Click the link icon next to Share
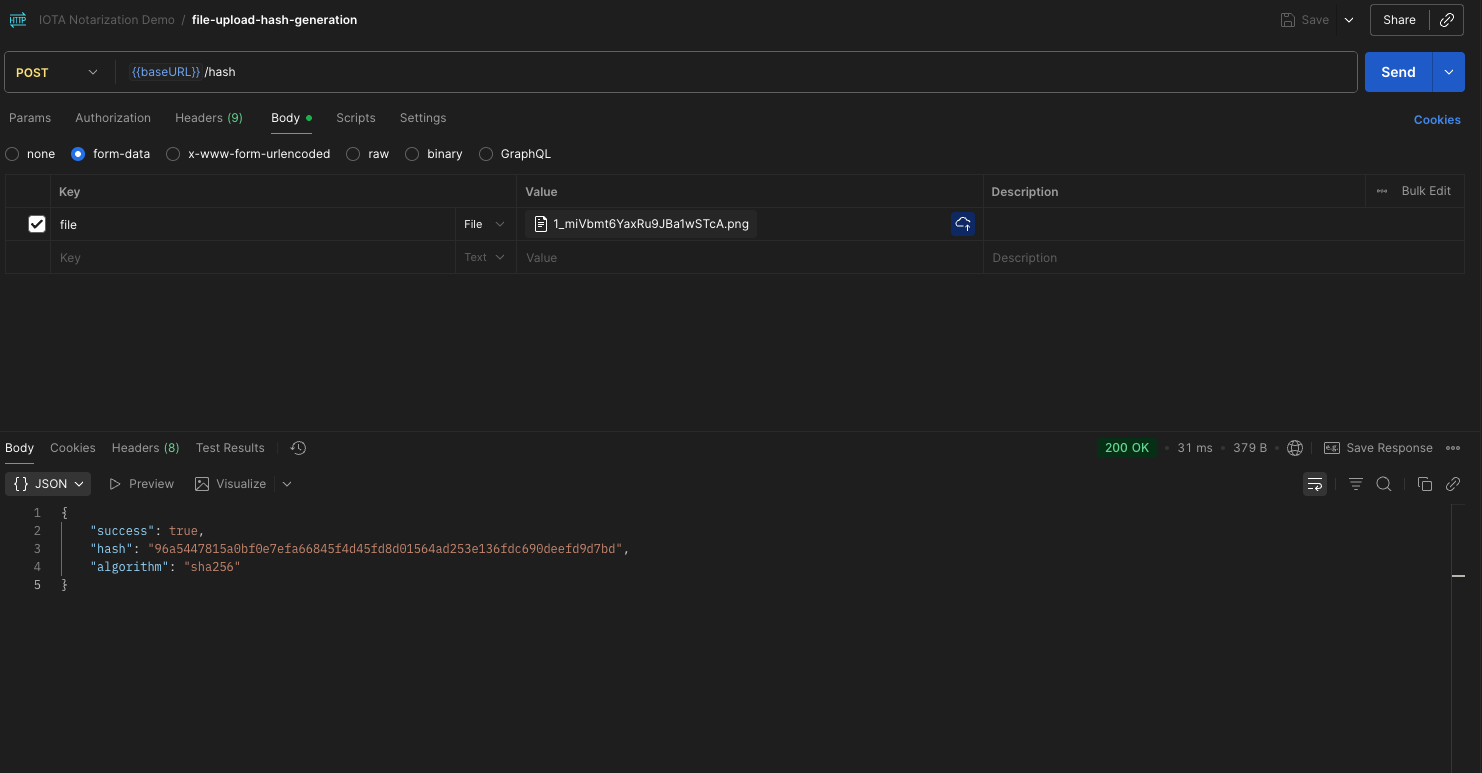1482x773 pixels. (x=1447, y=20)
